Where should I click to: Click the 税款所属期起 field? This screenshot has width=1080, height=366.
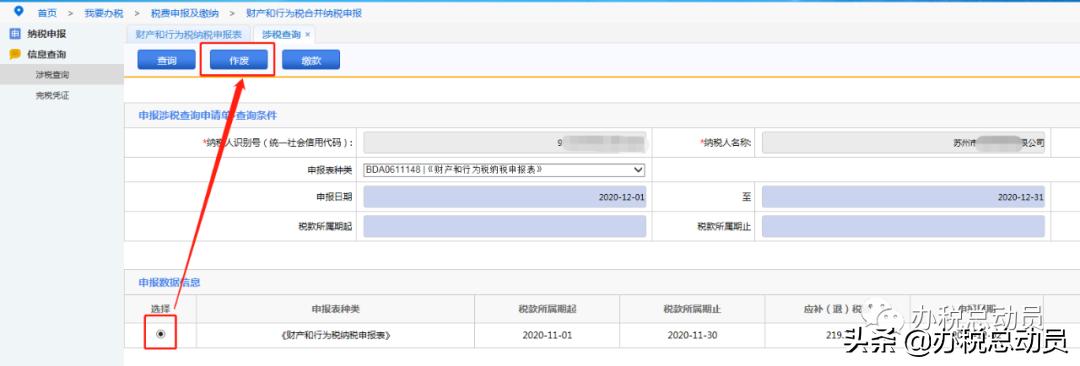click(x=505, y=226)
